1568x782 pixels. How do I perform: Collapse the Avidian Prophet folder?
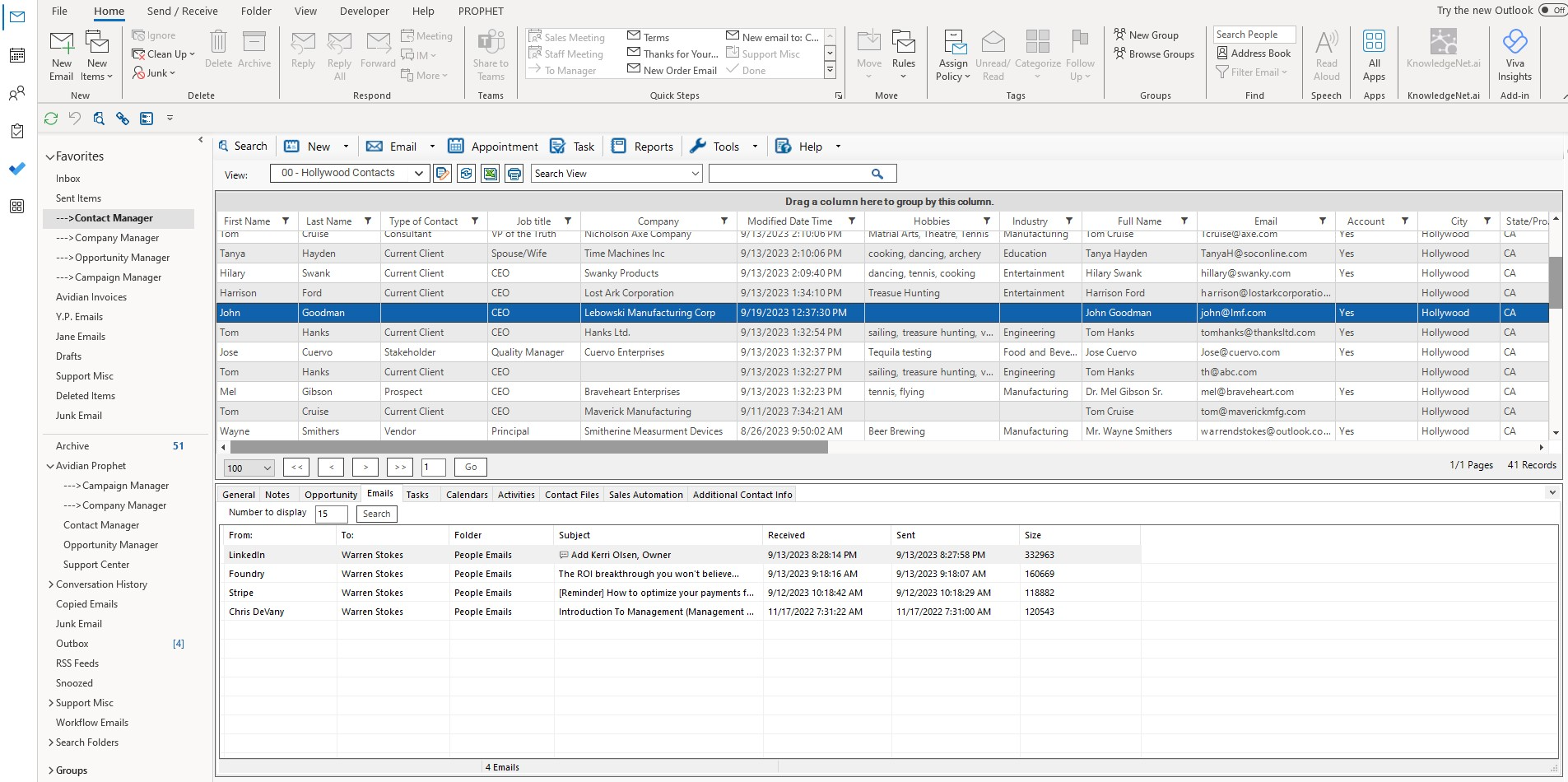[50, 466]
